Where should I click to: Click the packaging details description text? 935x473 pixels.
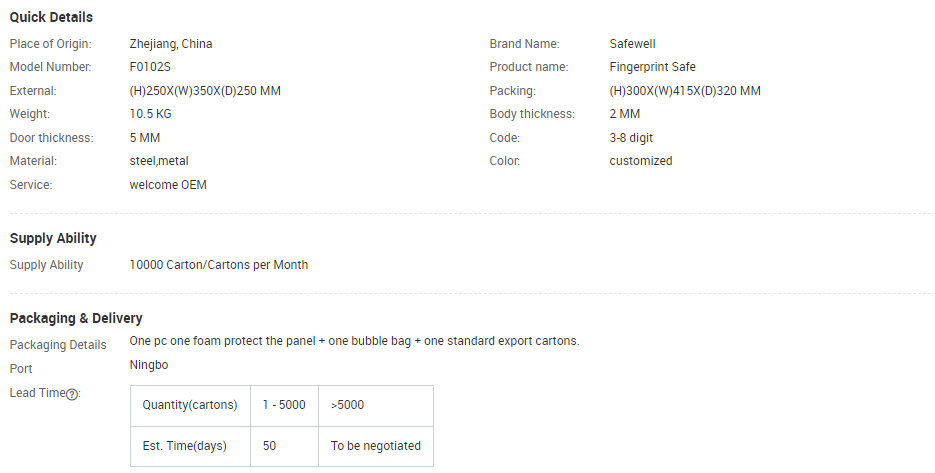(x=354, y=341)
